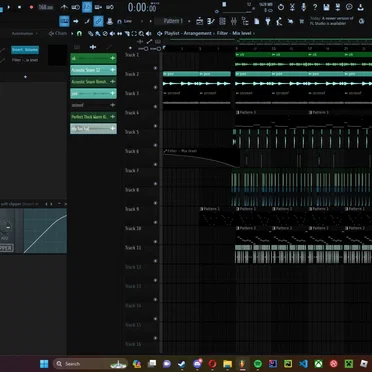Click the export render icon
The width and height of the screenshot is (372, 372).
(x=338, y=7)
